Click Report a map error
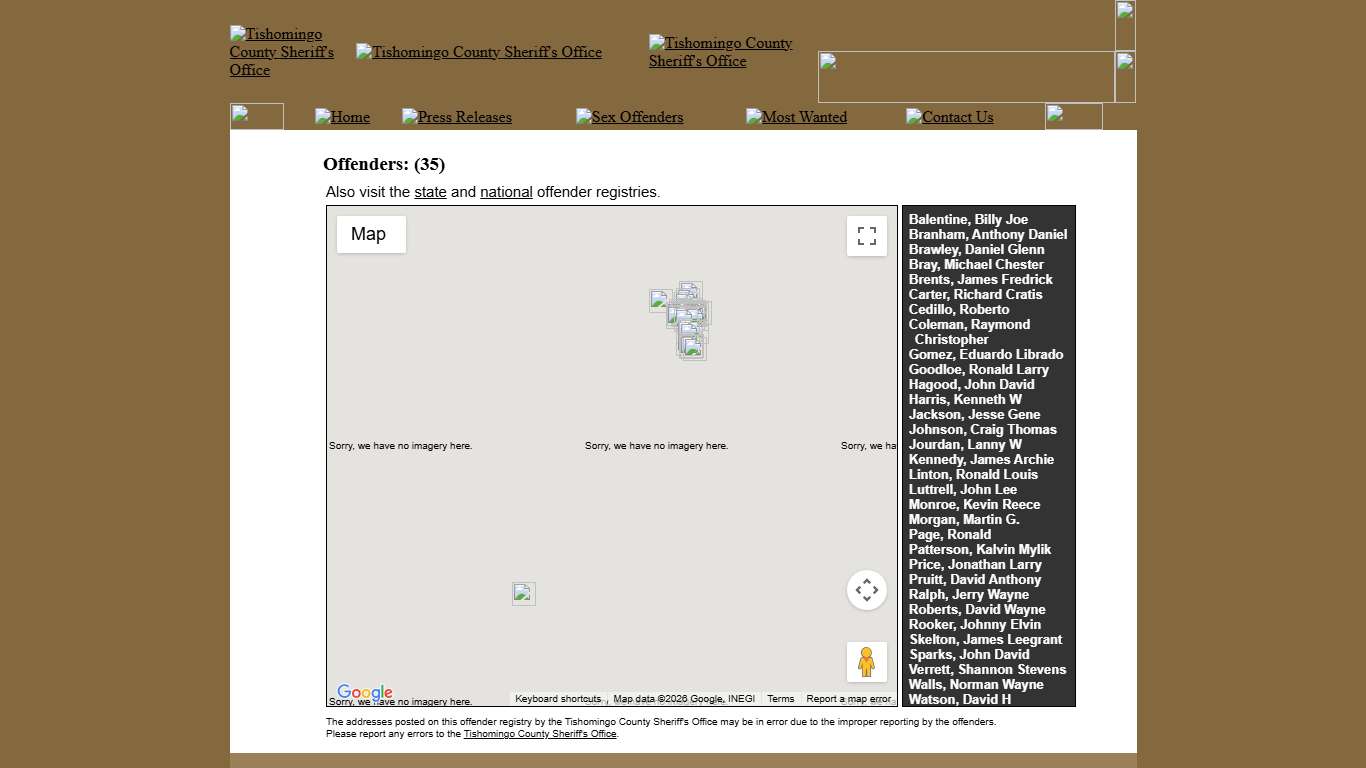The width and height of the screenshot is (1366, 768). point(848,698)
